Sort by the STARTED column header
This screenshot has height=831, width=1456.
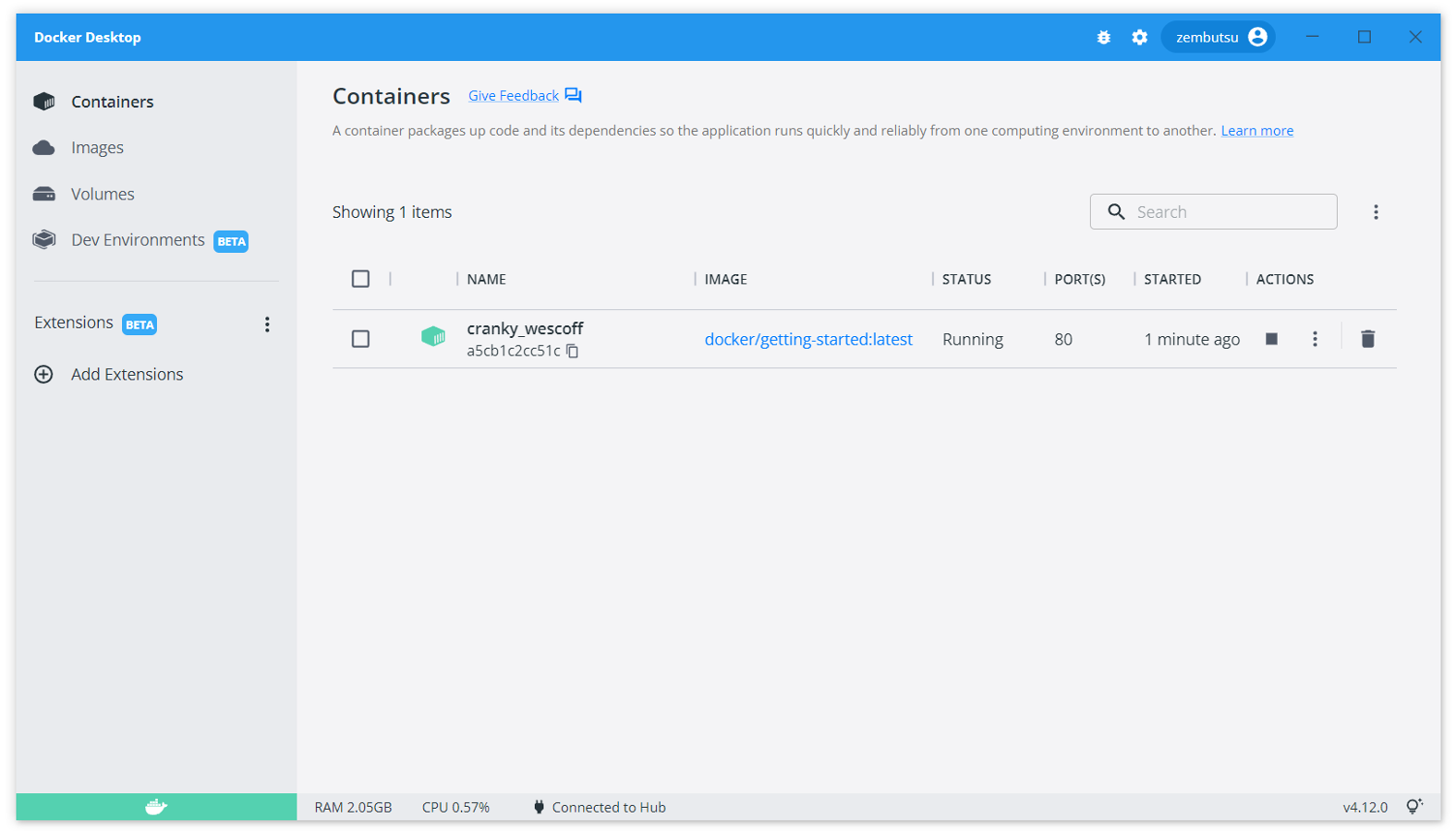[1172, 279]
